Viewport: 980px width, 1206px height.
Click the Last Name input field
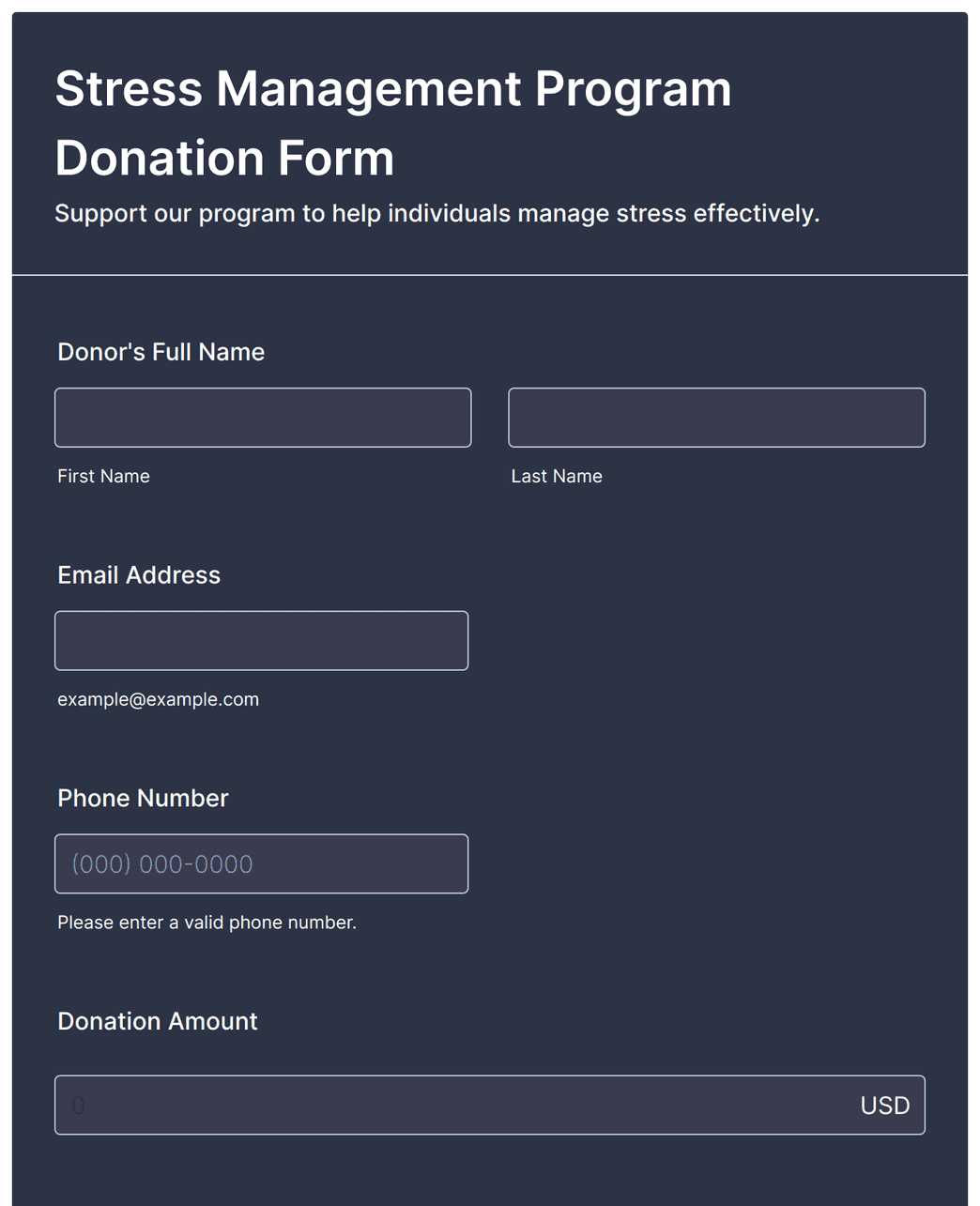(716, 418)
